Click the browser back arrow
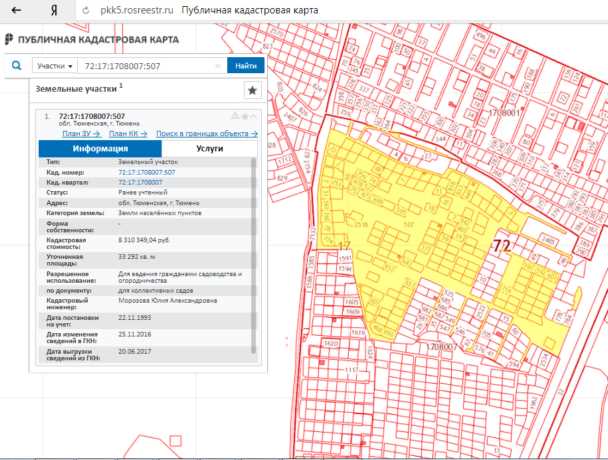 click(16, 9)
